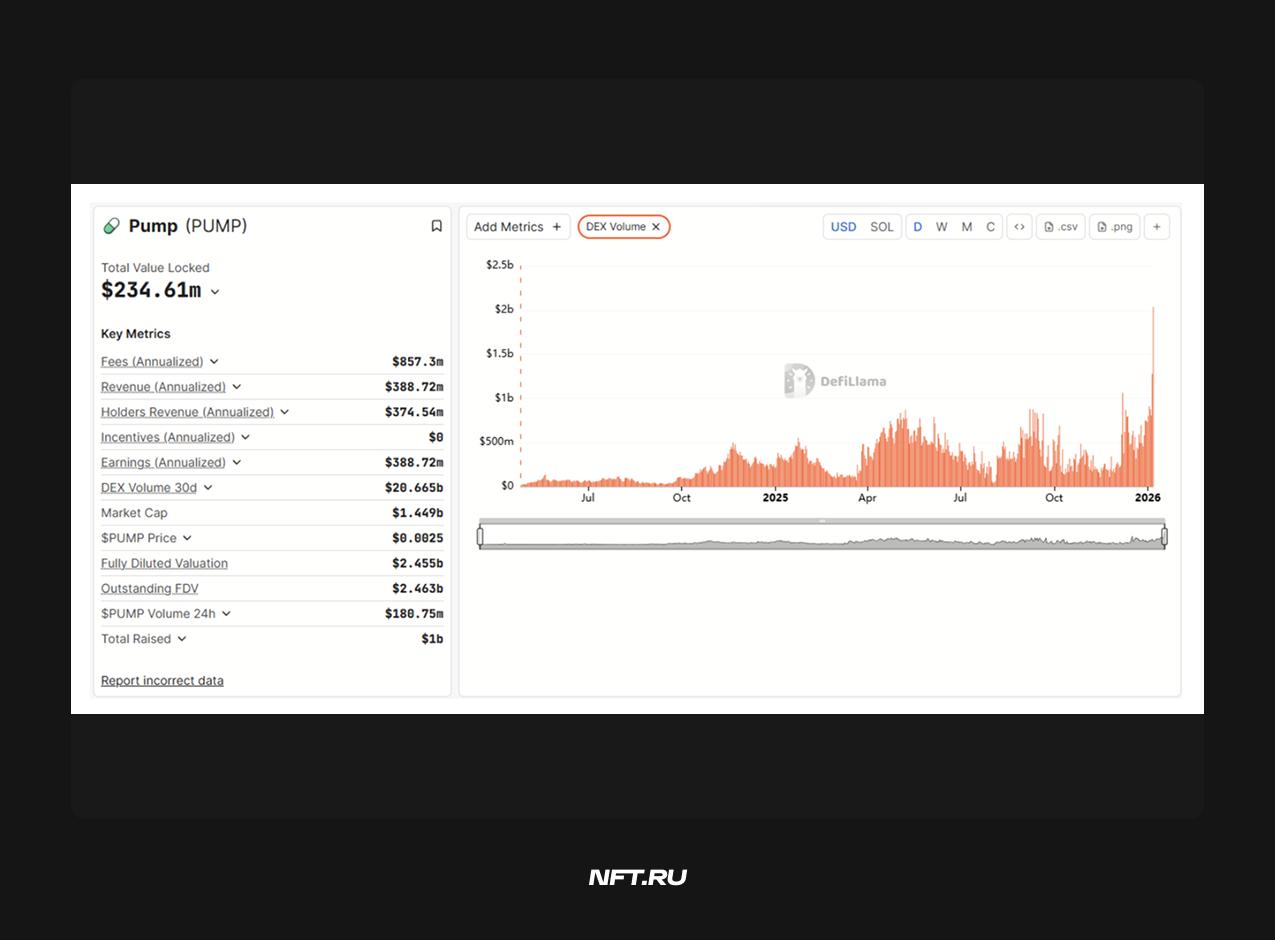This screenshot has height=940, width=1275.
Task: Bookmark the Pump protocol
Action: tap(436, 226)
